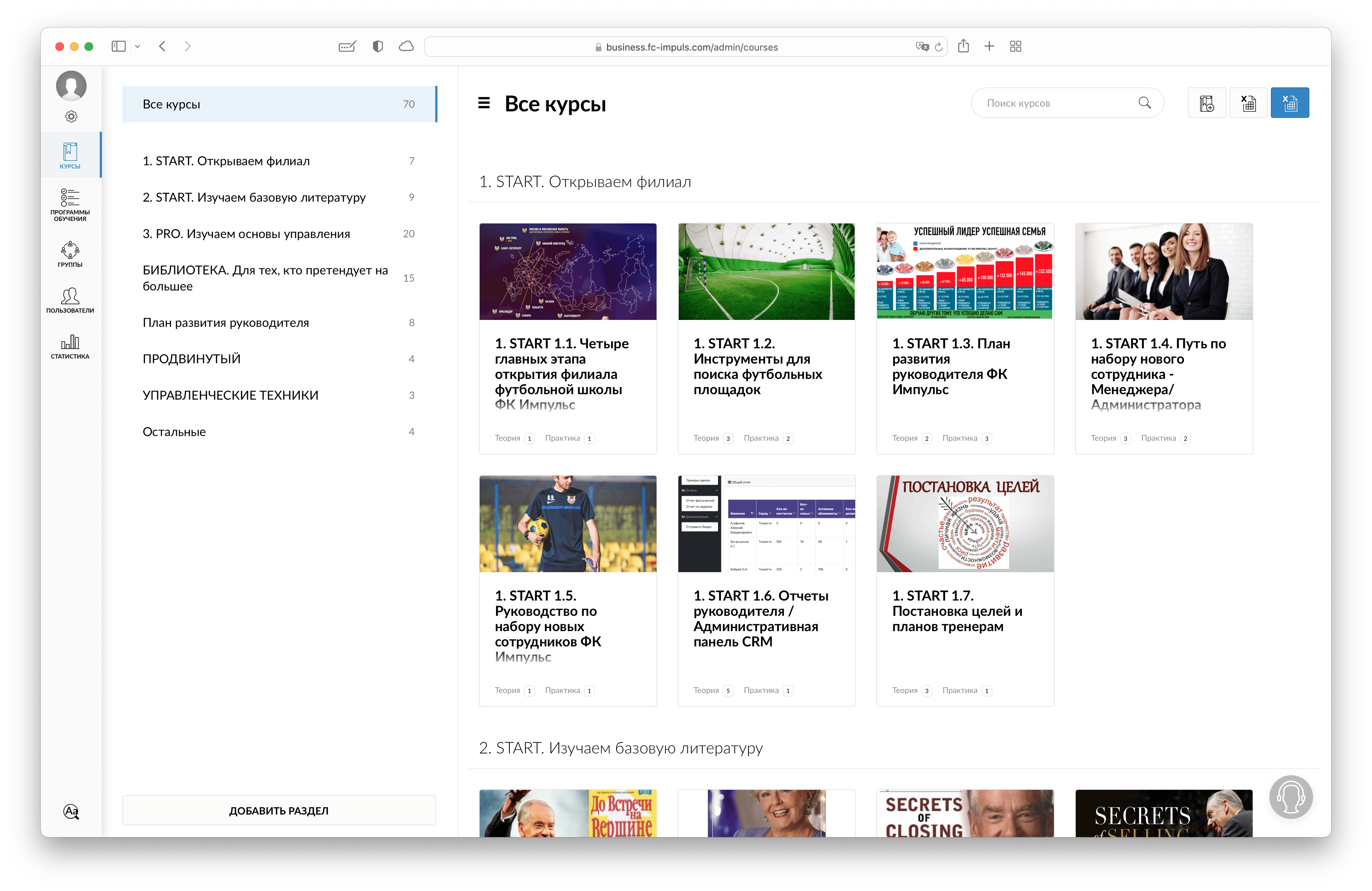Viewport: 1372px width, 891px height.
Task: Open Статистика section
Action: point(70,346)
